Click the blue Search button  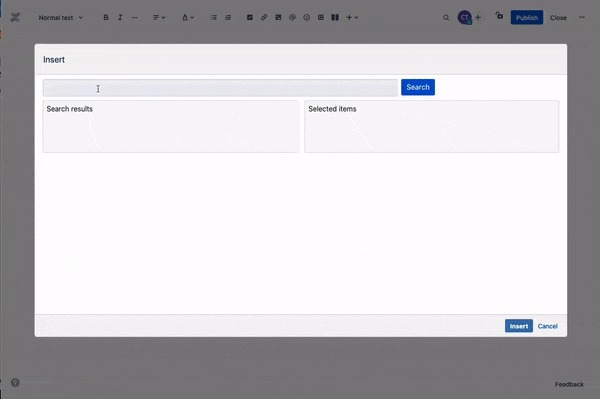coord(418,87)
